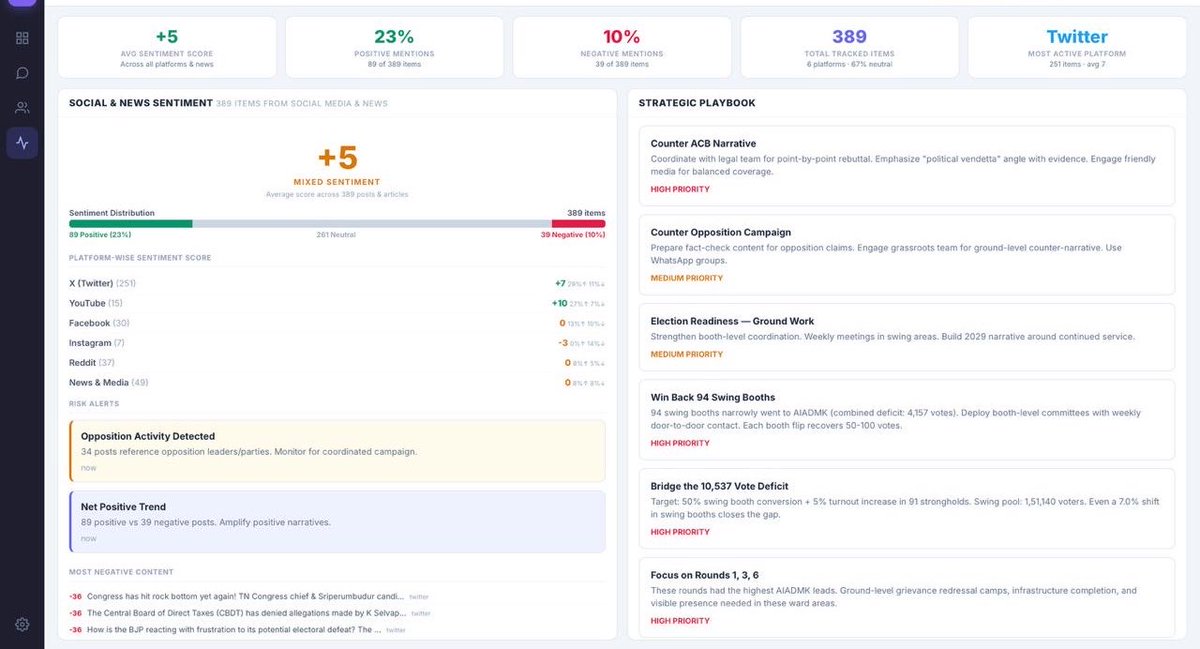Select the 23% Positive Mentions card

point(394,46)
